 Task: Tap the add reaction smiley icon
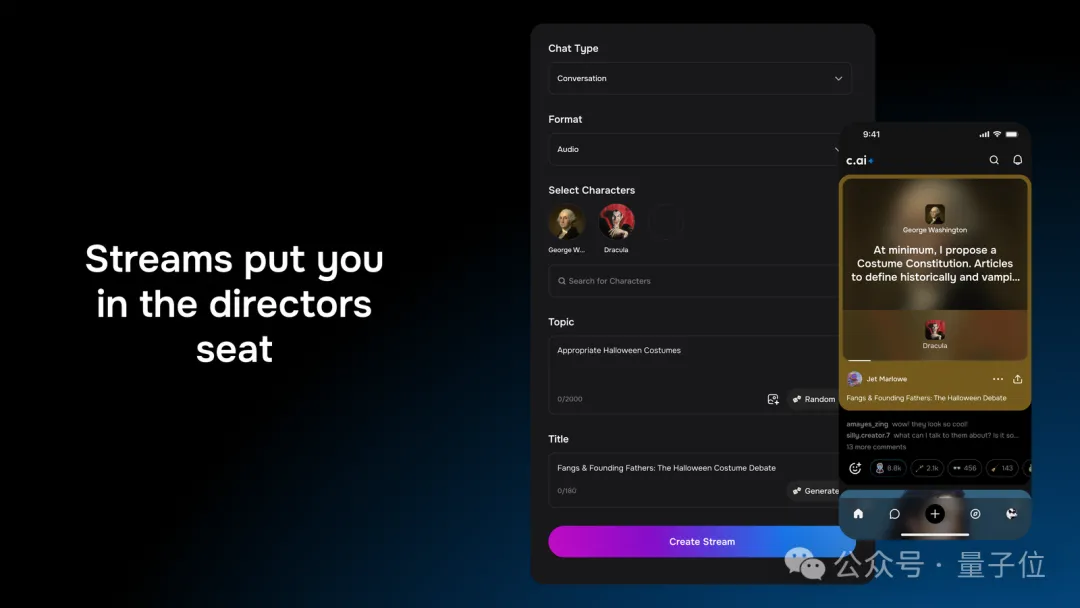point(855,468)
